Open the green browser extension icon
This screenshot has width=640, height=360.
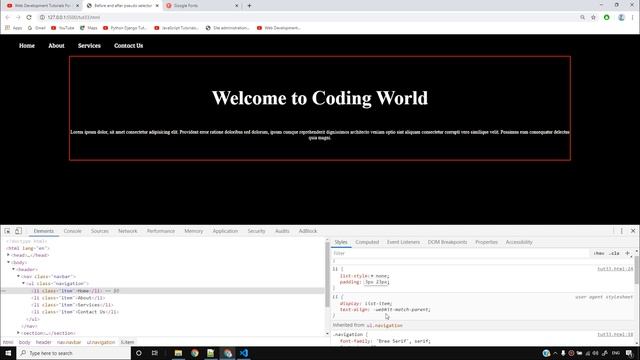tap(607, 17)
